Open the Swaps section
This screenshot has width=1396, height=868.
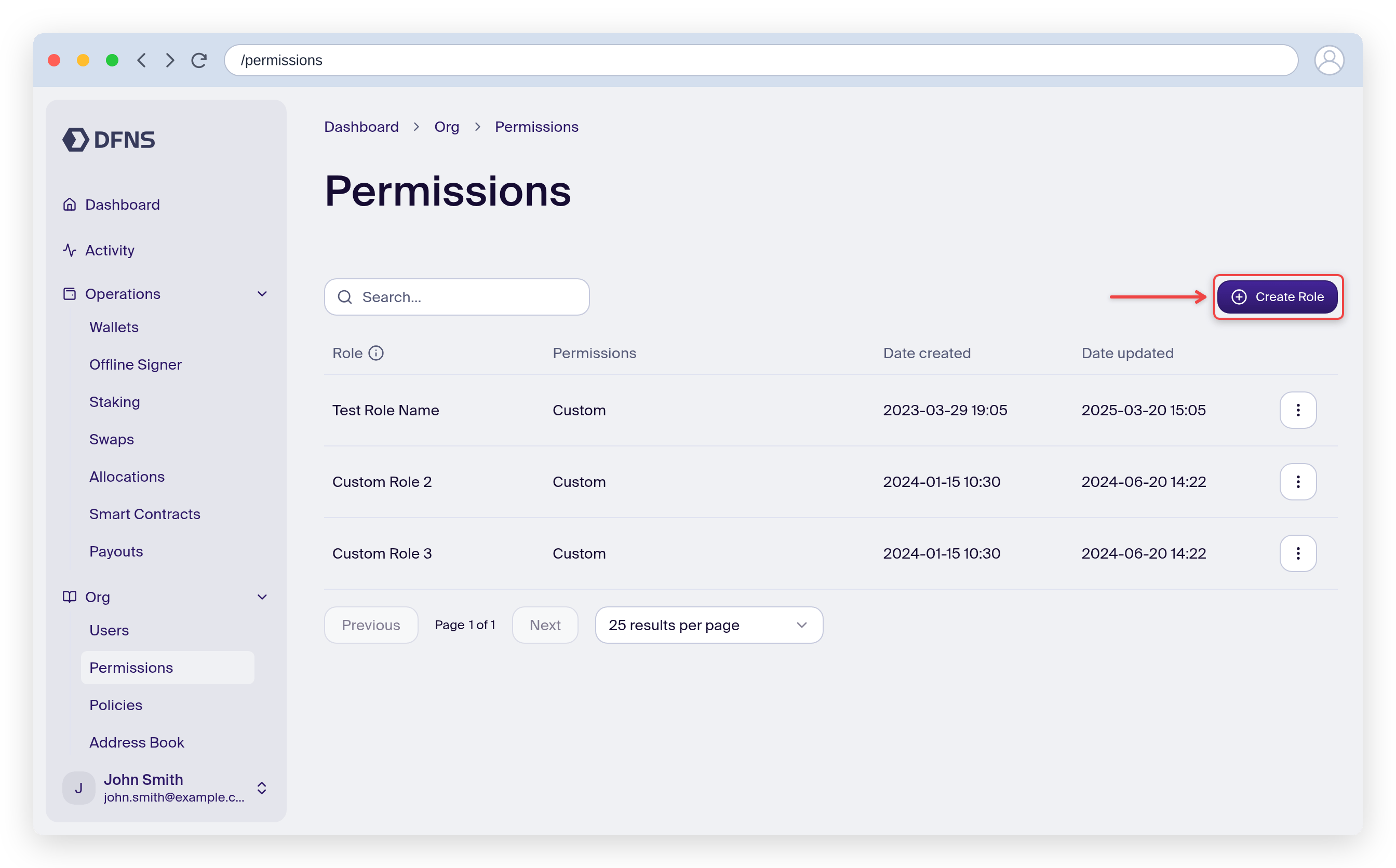click(112, 439)
